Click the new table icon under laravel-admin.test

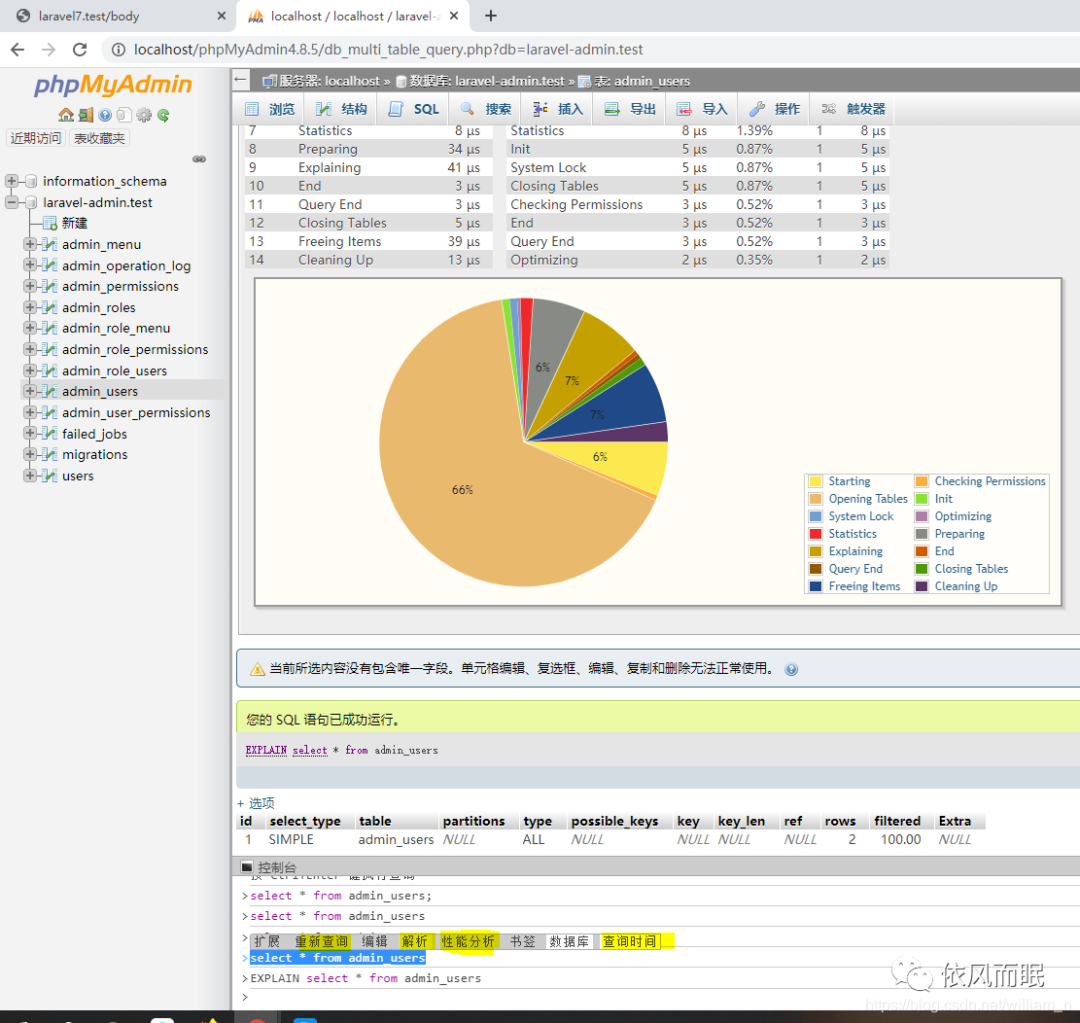[50, 223]
